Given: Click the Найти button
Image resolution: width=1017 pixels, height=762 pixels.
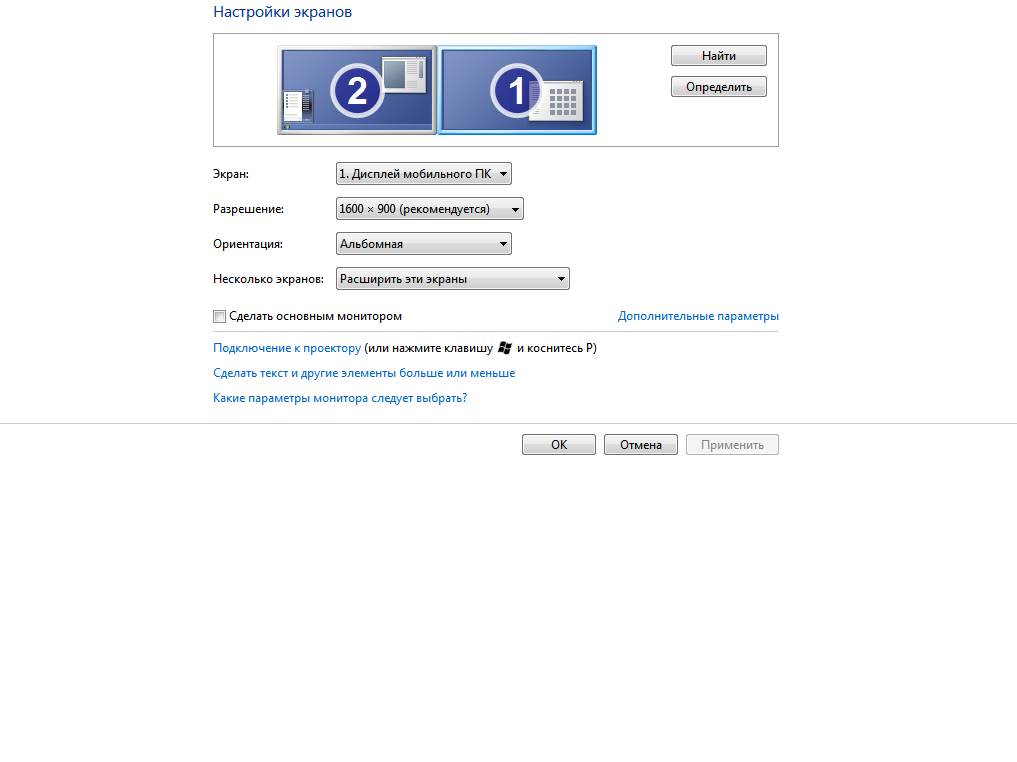Looking at the screenshot, I should point(719,56).
